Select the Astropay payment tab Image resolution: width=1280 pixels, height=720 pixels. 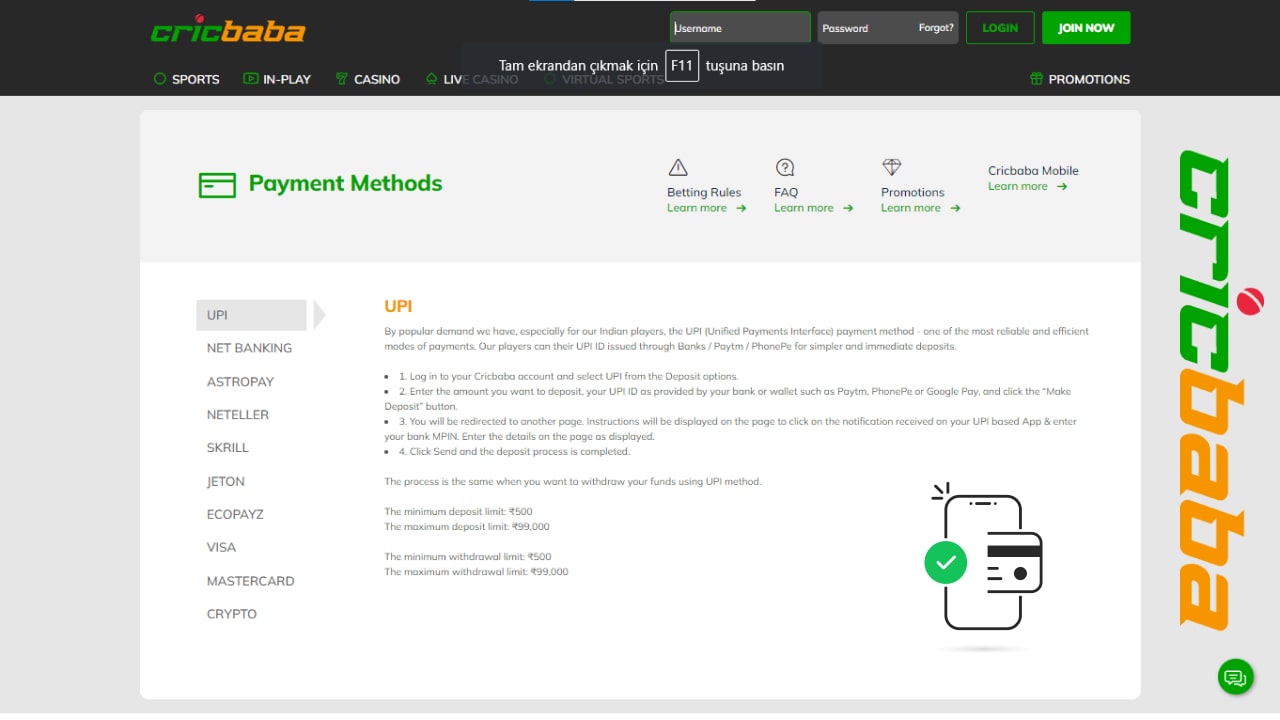[240, 382]
